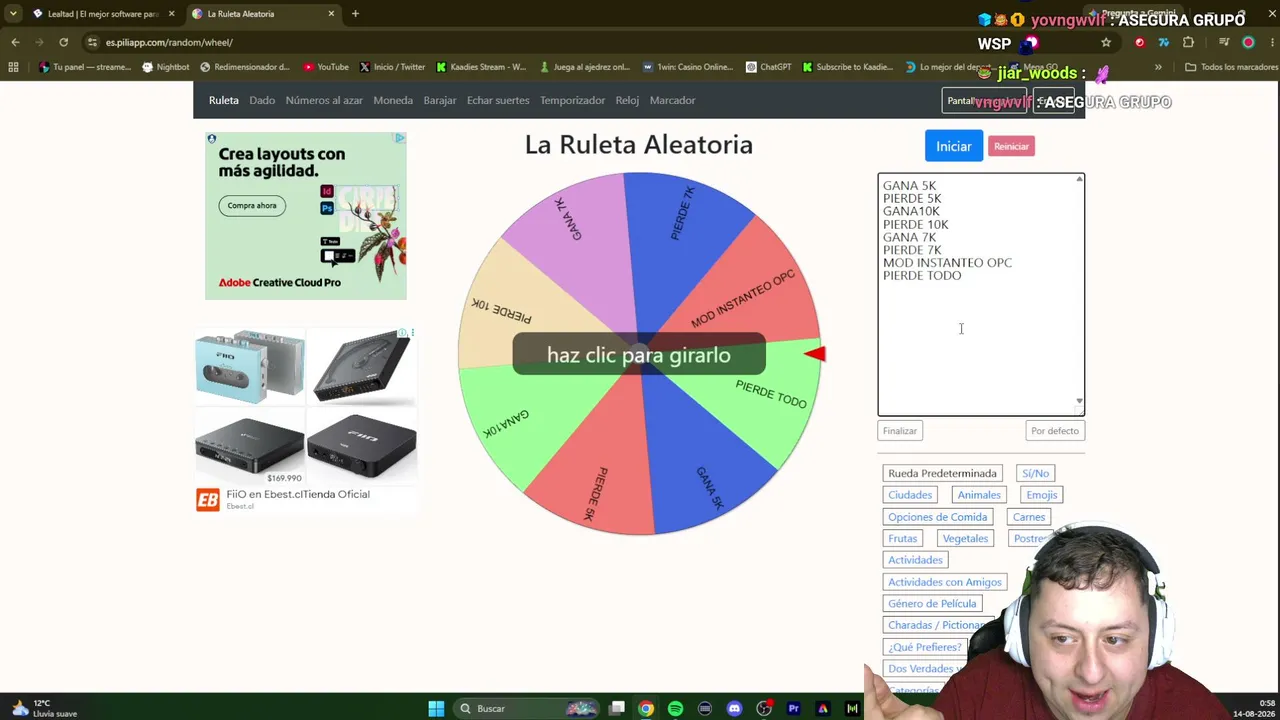Open Google Chrome from the taskbar
Viewport: 1280px width, 720px height.
(646, 708)
